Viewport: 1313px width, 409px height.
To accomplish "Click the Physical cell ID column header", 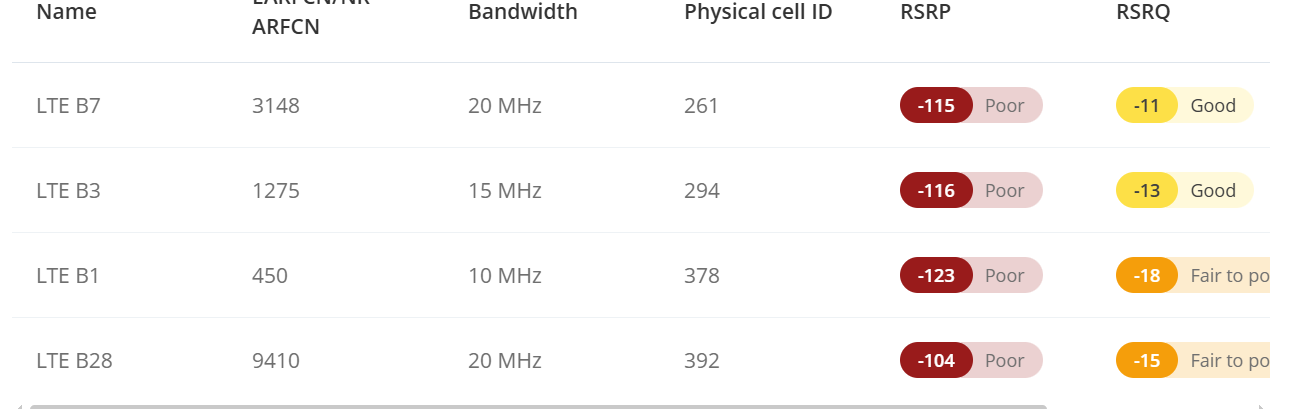I will point(758,13).
